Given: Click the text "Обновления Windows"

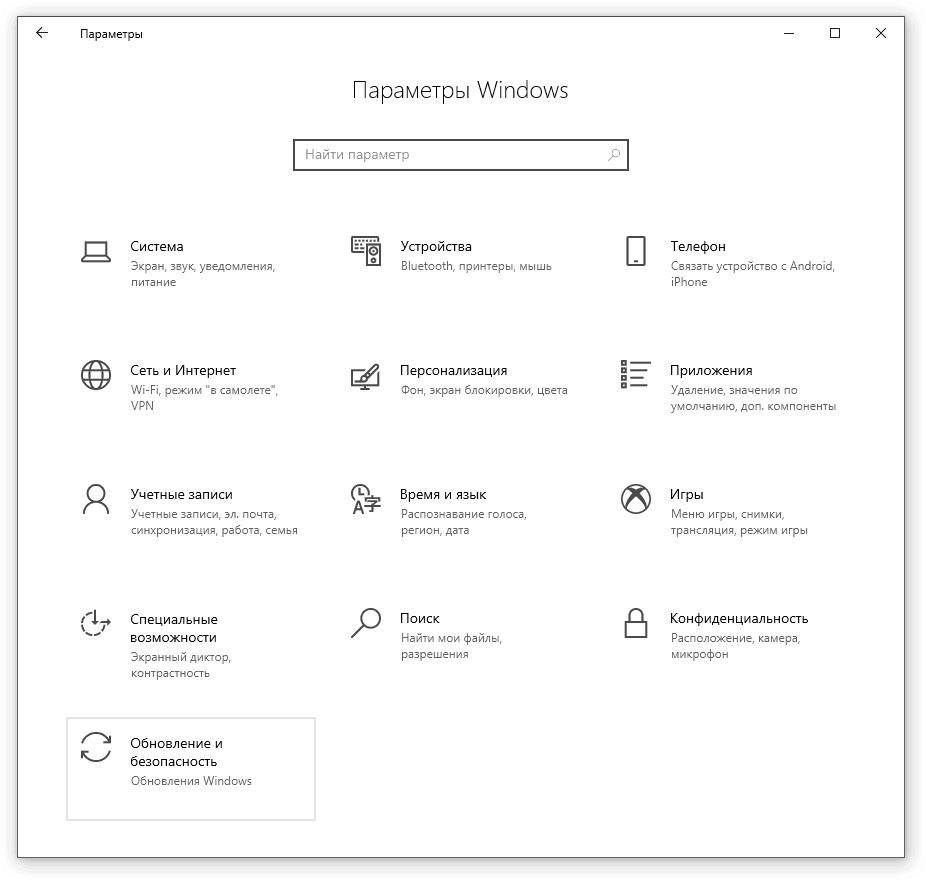Looking at the screenshot, I should pos(191,781).
